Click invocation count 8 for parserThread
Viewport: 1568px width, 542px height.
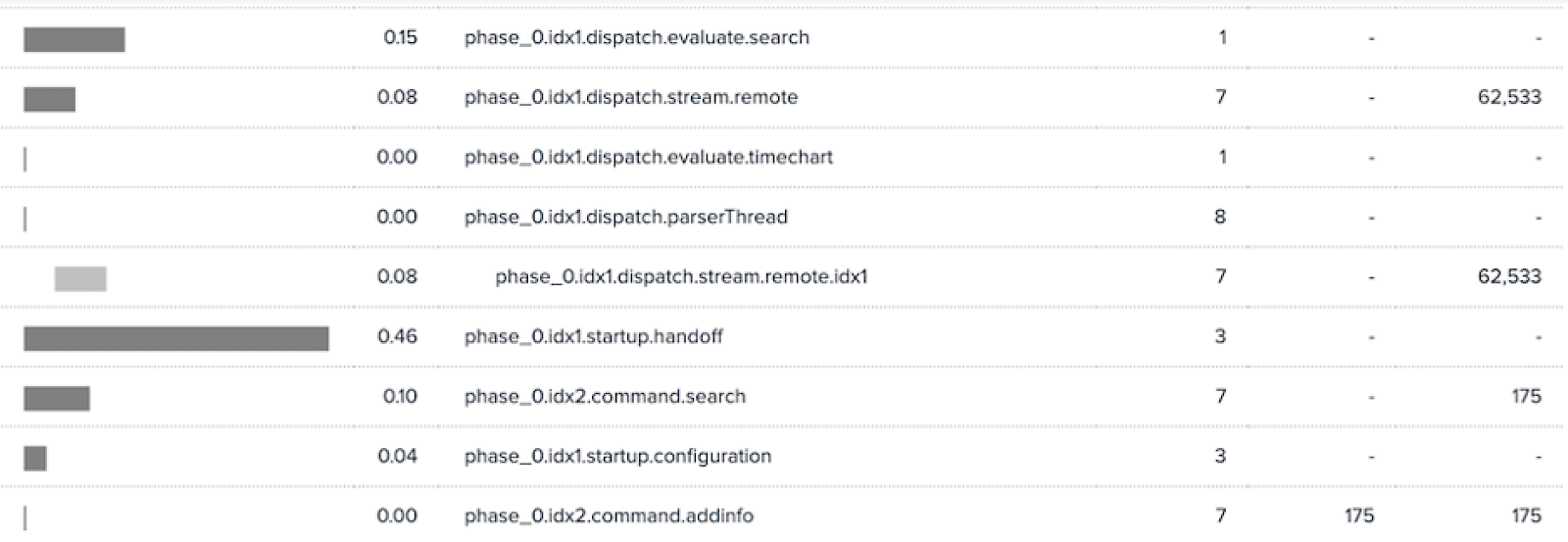1220,217
